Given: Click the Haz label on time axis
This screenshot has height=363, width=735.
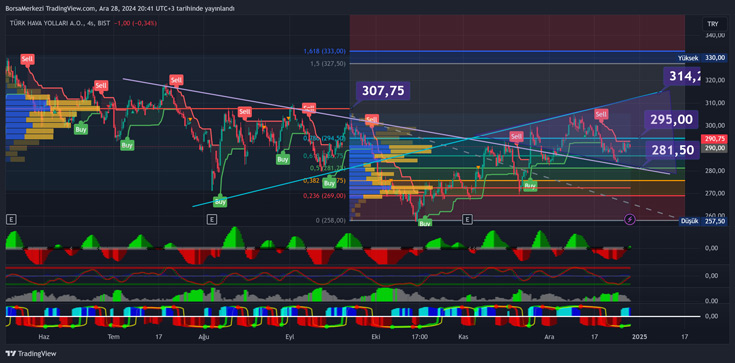Looking at the screenshot, I should click(44, 336).
